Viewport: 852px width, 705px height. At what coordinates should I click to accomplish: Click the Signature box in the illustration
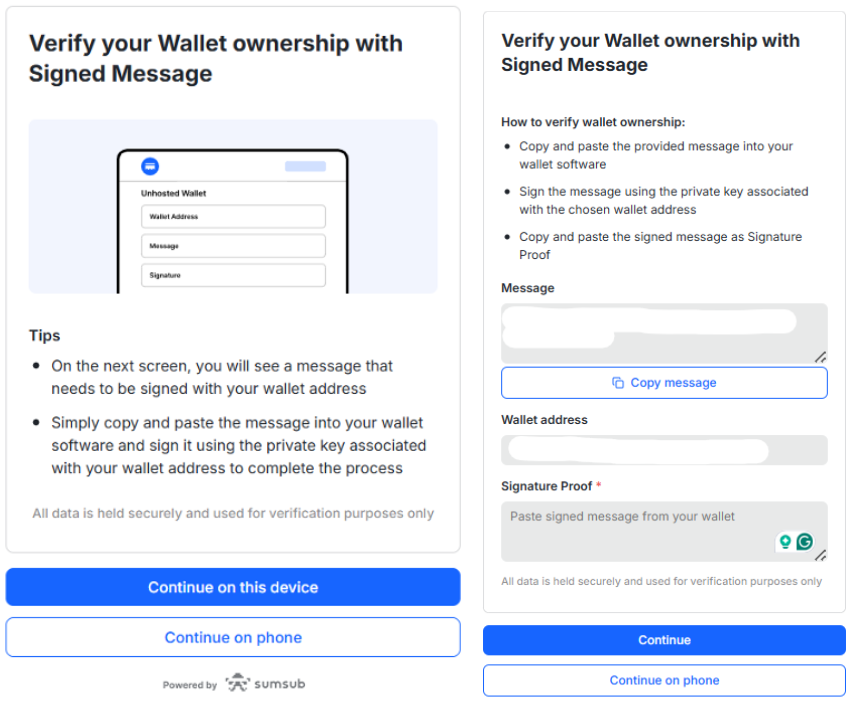(x=233, y=275)
